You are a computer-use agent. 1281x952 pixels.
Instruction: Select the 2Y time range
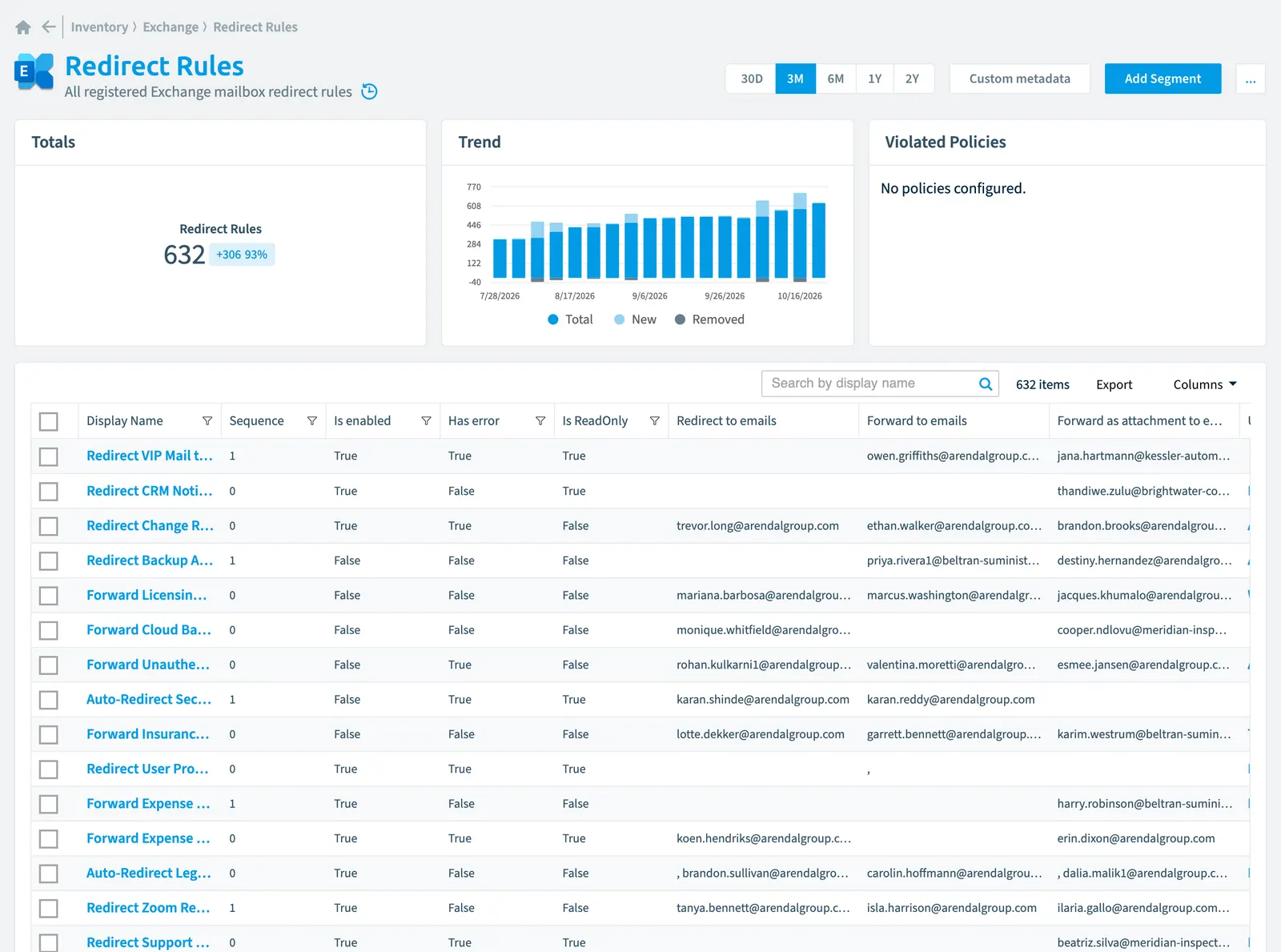click(x=913, y=78)
